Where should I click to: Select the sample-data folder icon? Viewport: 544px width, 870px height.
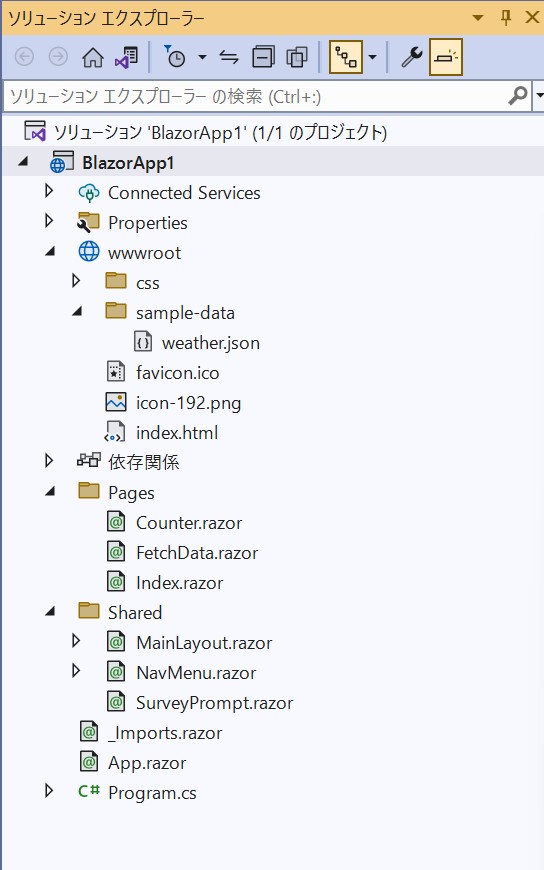coord(116,311)
